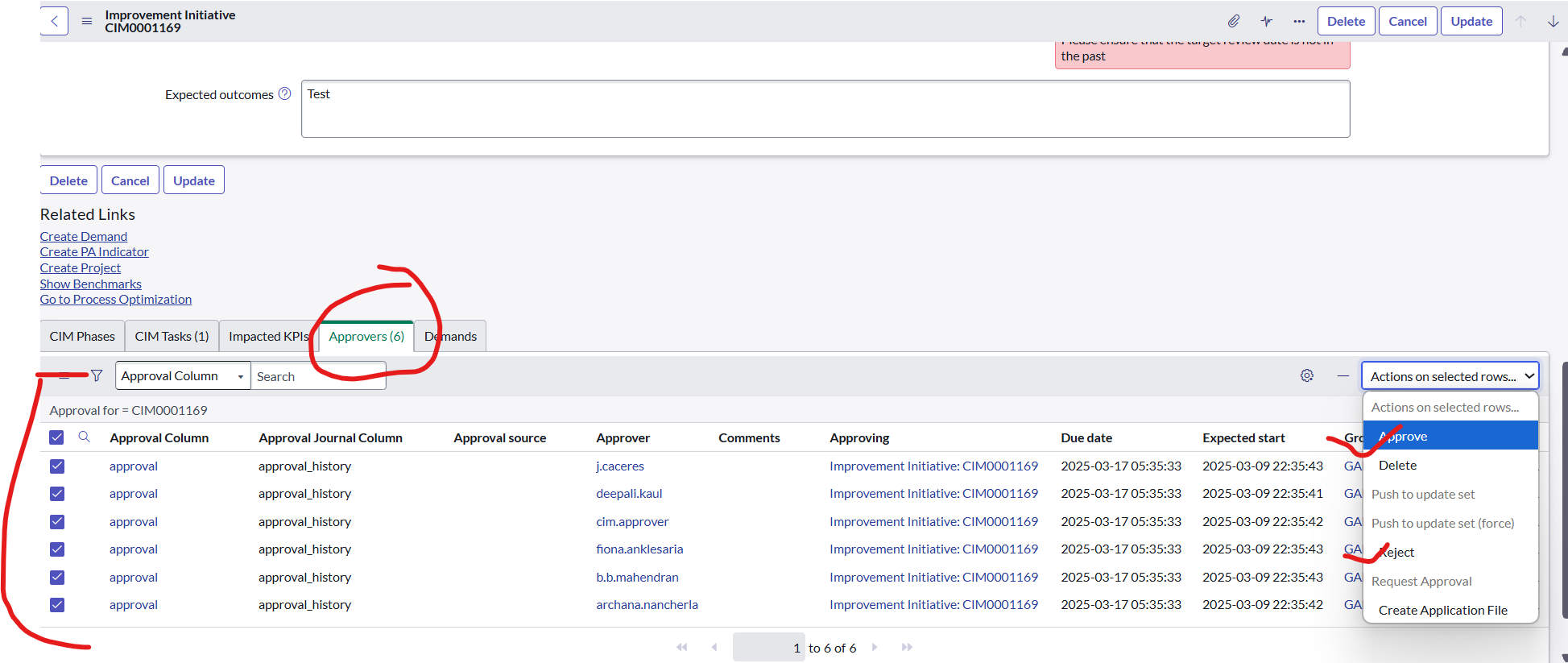Focus the Expected outcomes text area
This screenshot has height=663, width=1568.
(x=825, y=109)
